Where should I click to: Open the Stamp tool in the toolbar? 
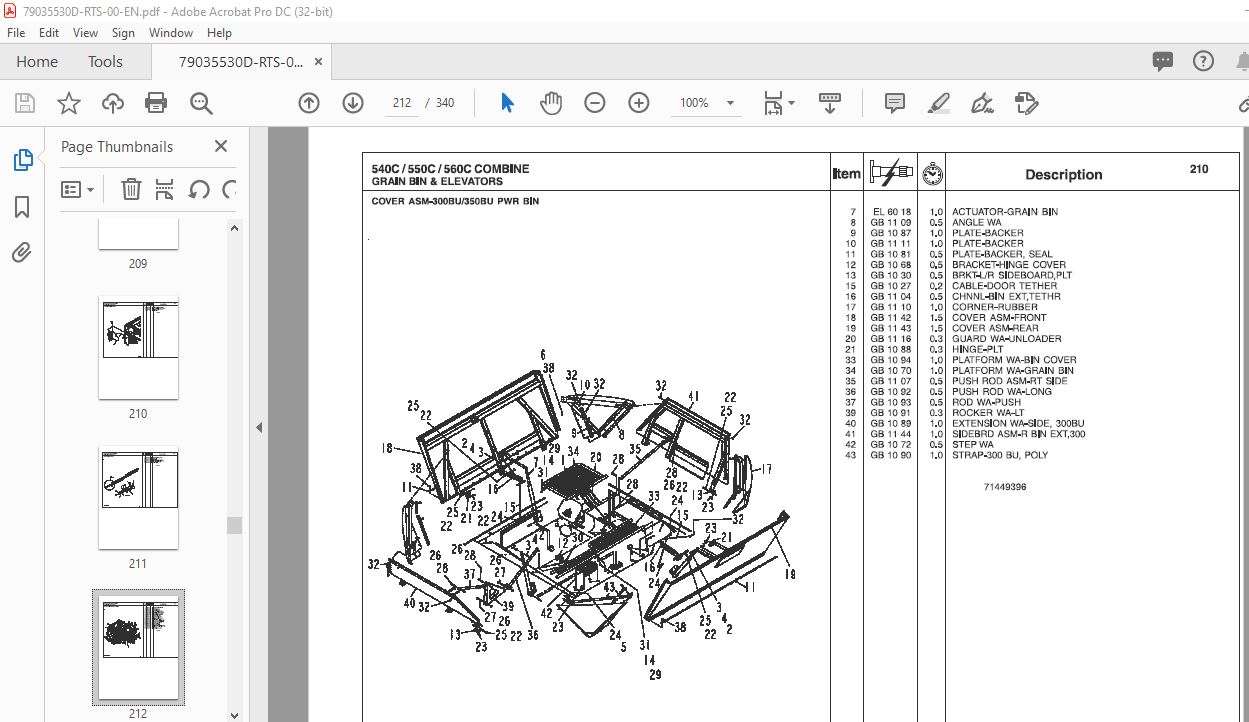1026,103
